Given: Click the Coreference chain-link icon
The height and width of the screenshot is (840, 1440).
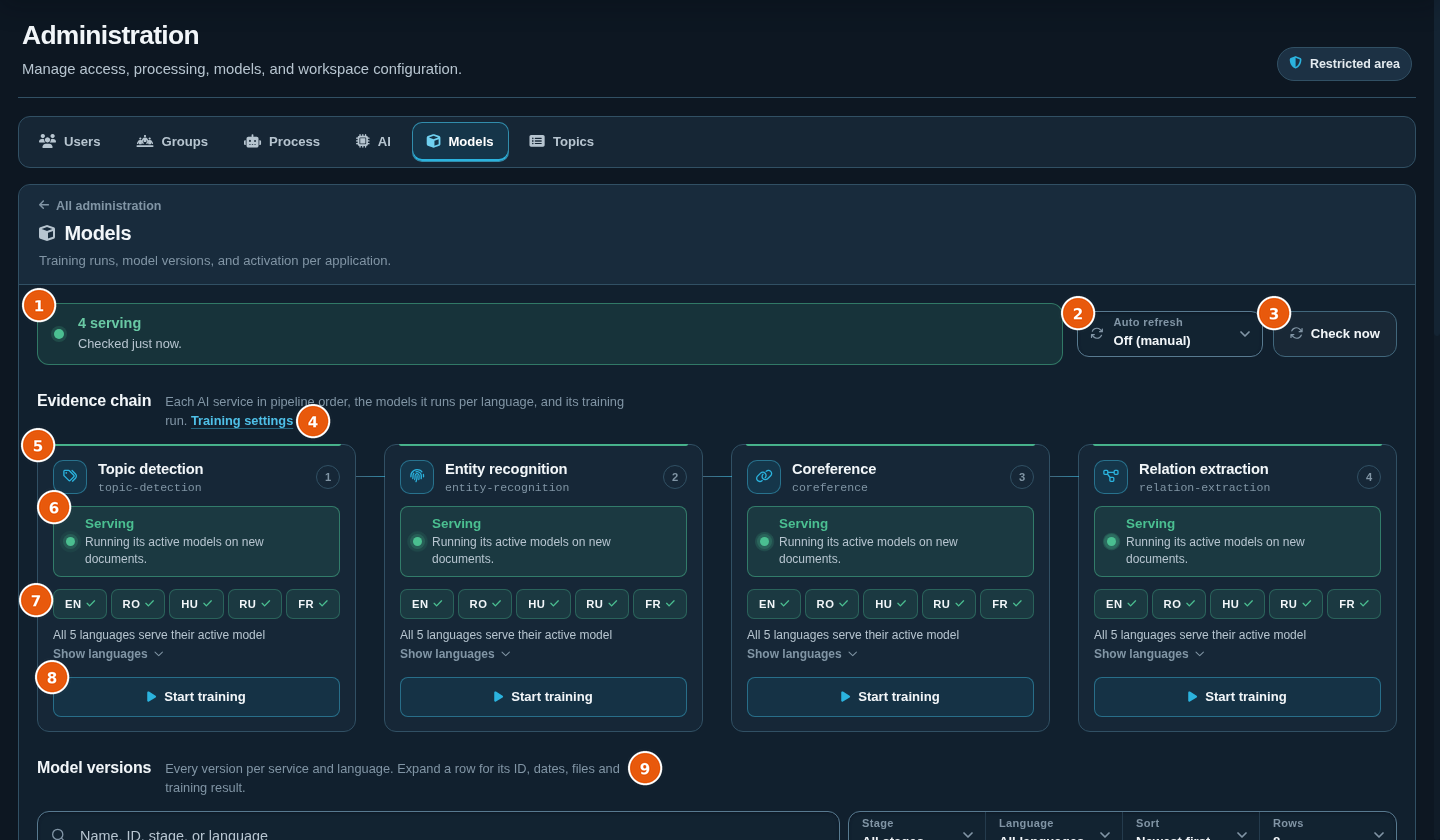Looking at the screenshot, I should click(x=764, y=477).
